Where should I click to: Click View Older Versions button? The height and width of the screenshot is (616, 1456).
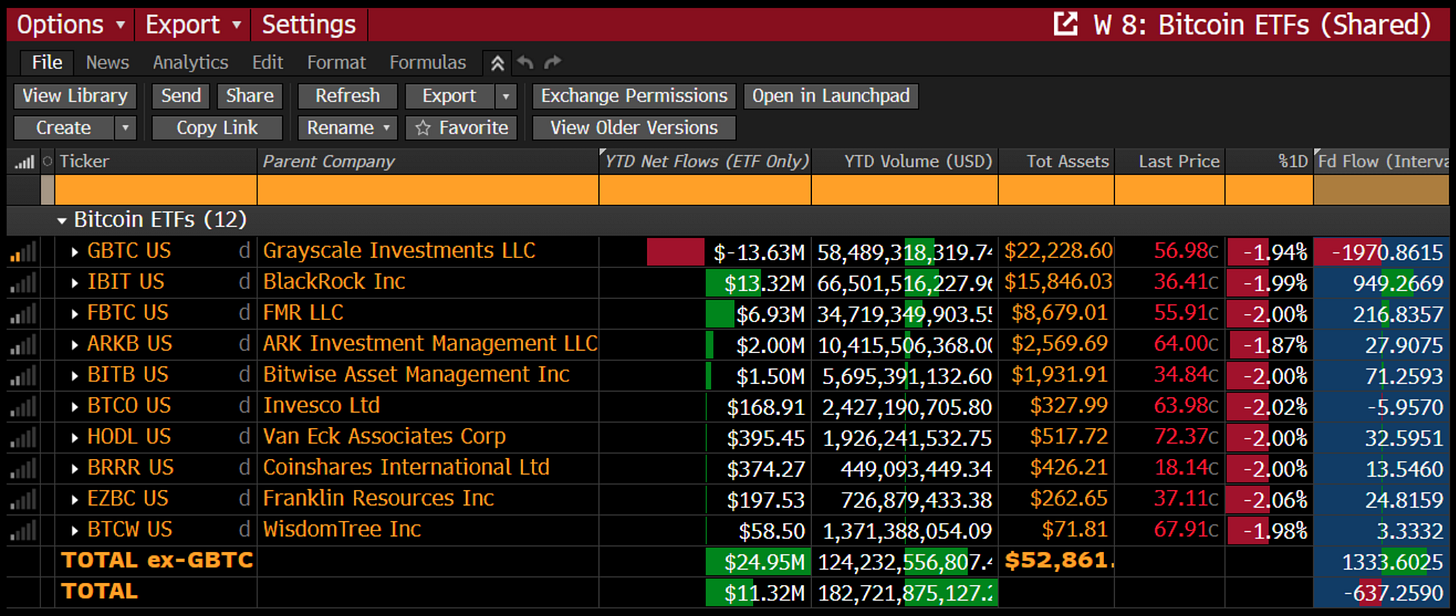pyautogui.click(x=634, y=128)
